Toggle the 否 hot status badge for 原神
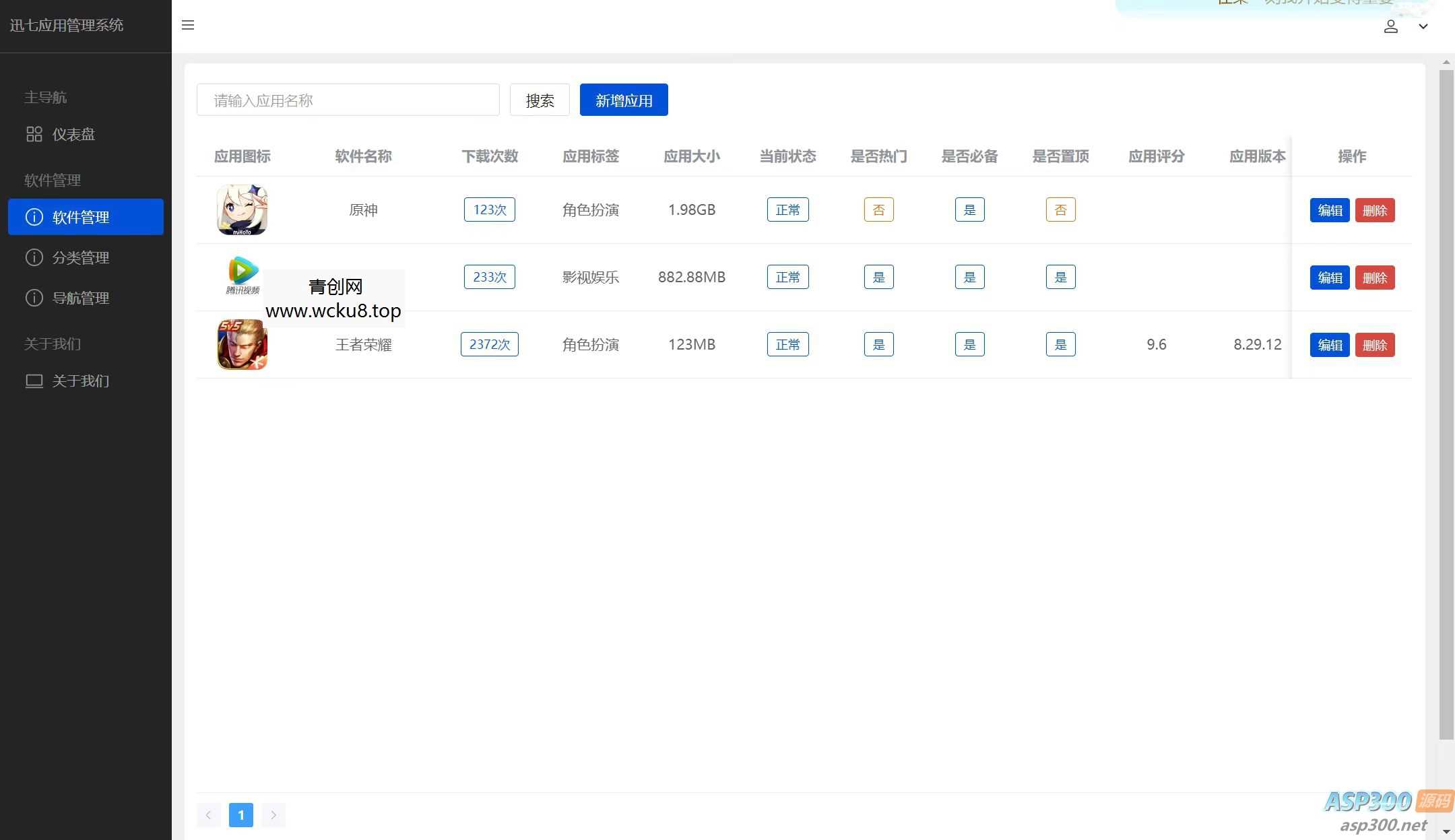The height and width of the screenshot is (840, 1455). coord(878,209)
